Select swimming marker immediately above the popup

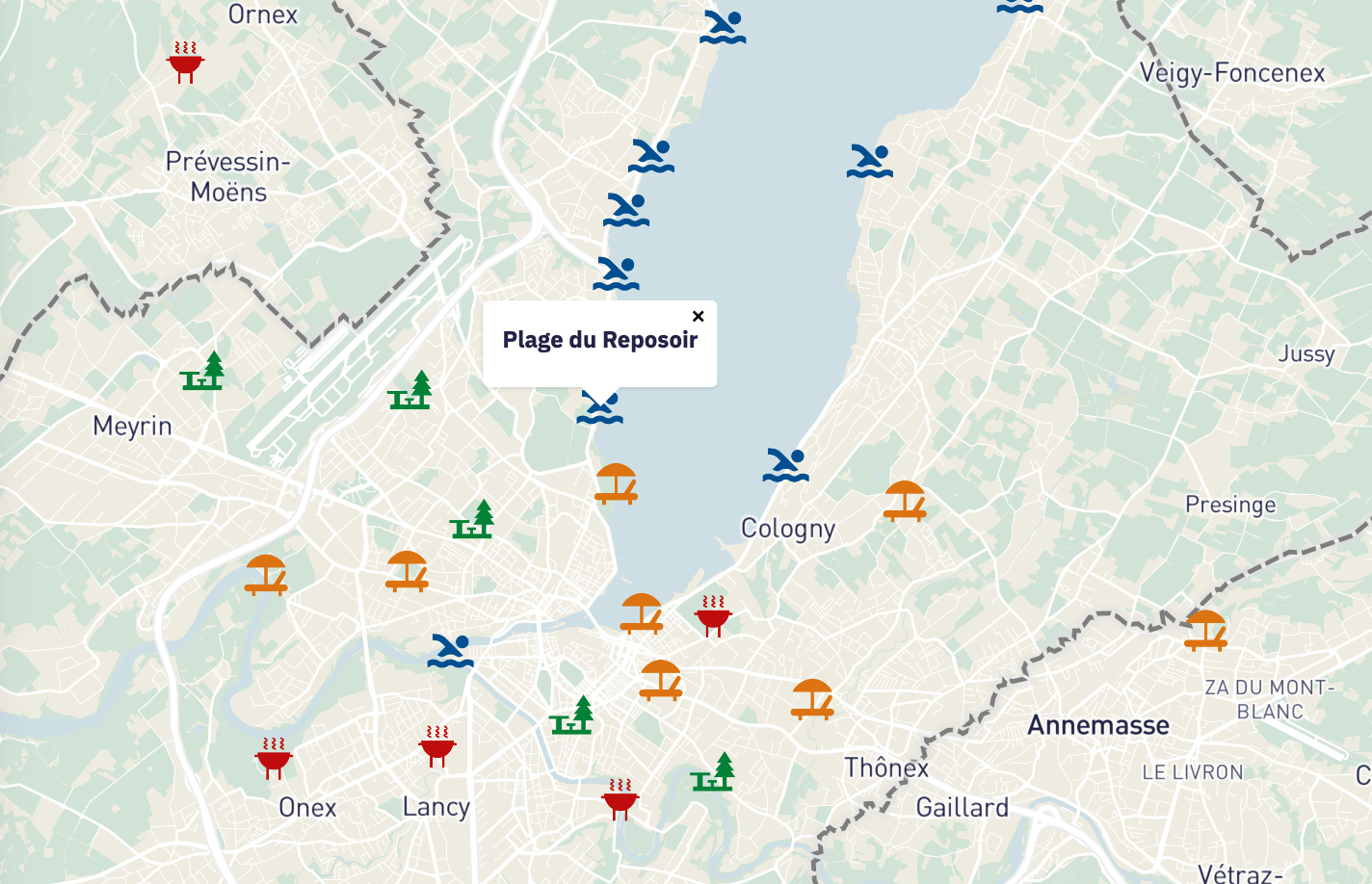click(x=616, y=273)
